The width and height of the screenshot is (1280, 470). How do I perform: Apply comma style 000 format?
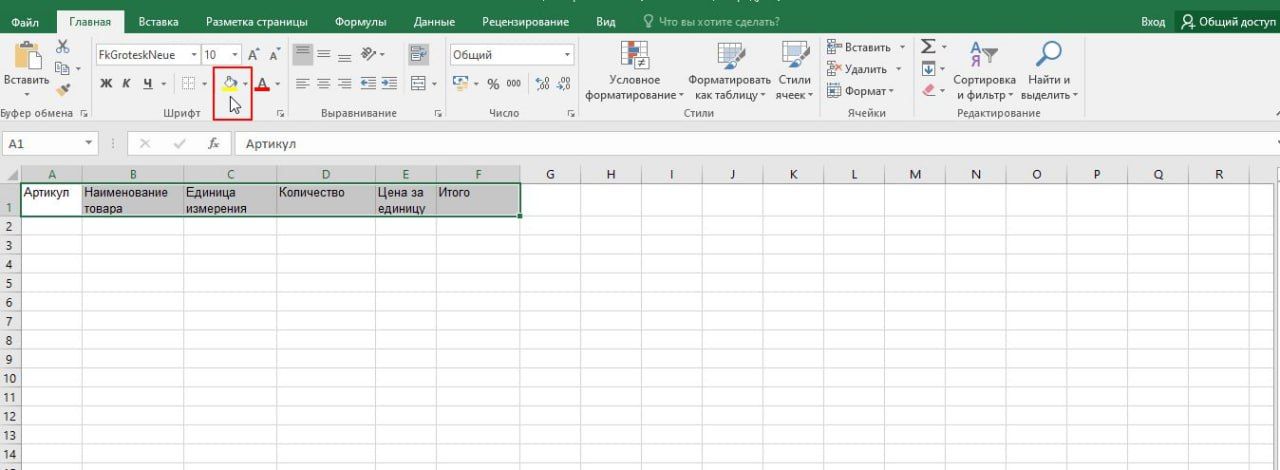tap(514, 84)
